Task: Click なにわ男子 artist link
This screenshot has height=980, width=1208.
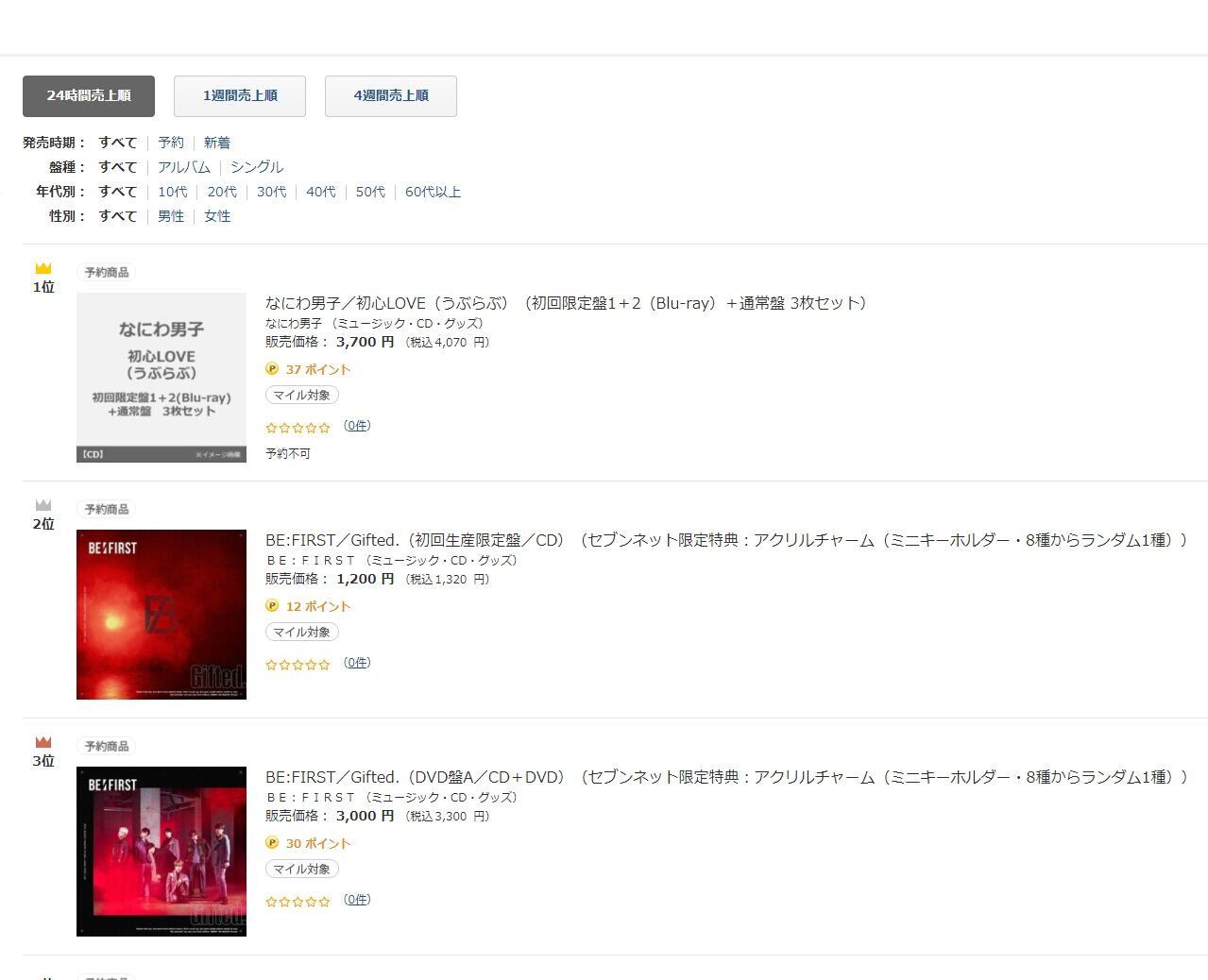Action: [294, 323]
